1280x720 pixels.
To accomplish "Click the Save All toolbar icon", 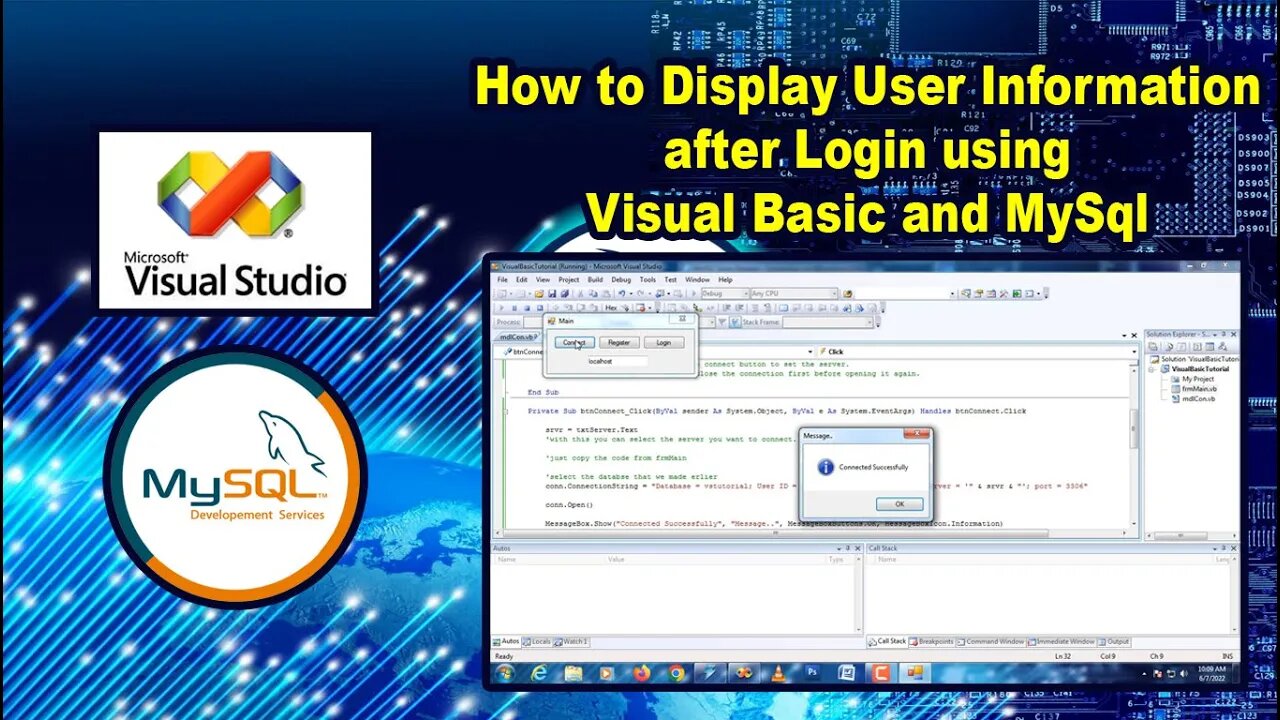I will tap(564, 294).
